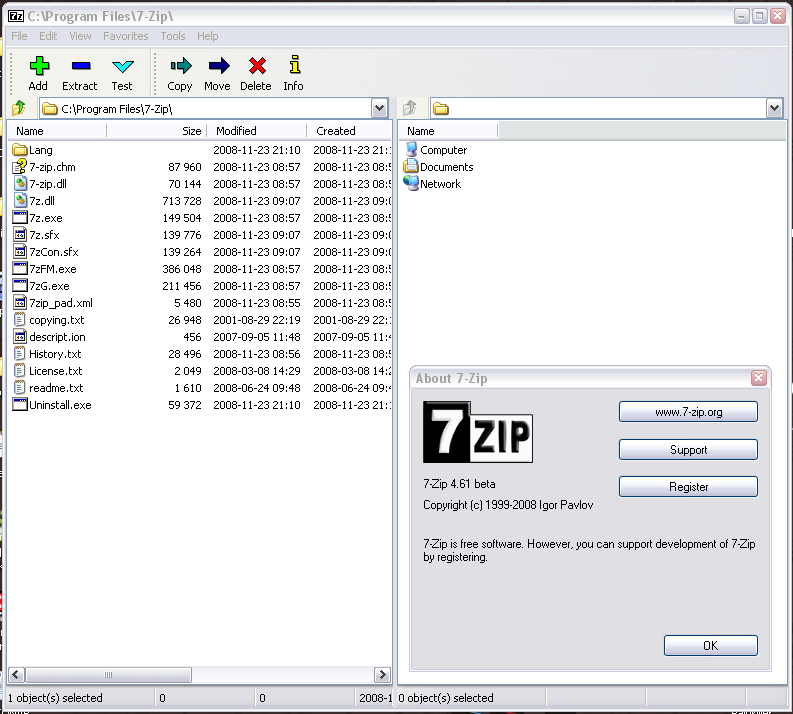Click the green Add toolbar icon
This screenshot has width=793, height=714.
39,66
